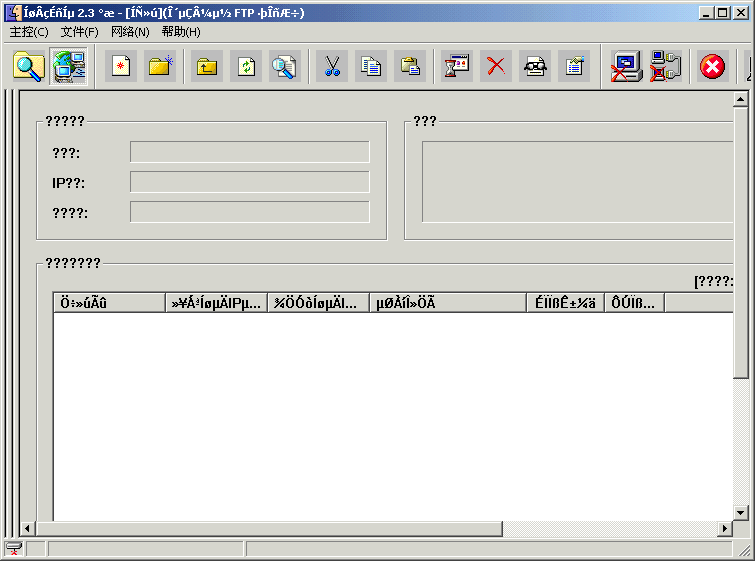Click the round red stop icon
Screen dimensions: 755x561
(x=711, y=67)
